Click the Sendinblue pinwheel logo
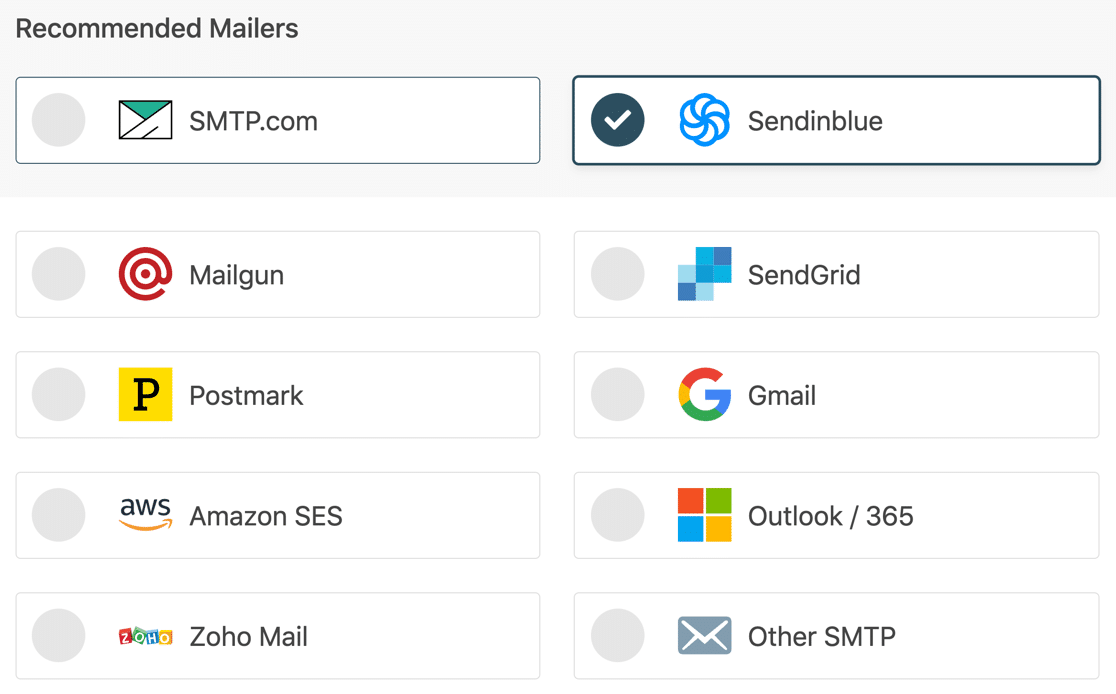Viewport: 1116px width, 694px height. pyautogui.click(x=707, y=120)
